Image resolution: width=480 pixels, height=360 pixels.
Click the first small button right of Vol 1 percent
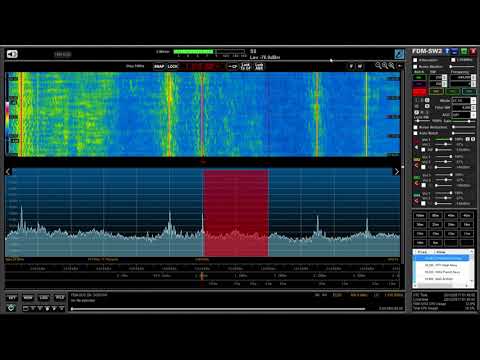tap(467, 139)
